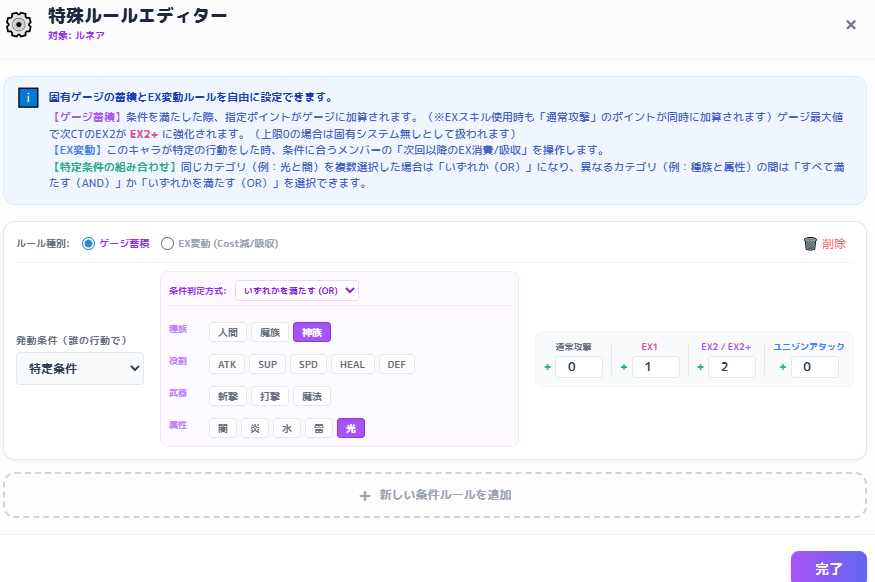Switch rule type to EX変動 (Cost減/吸収)
875x582 pixels.
[168, 242]
